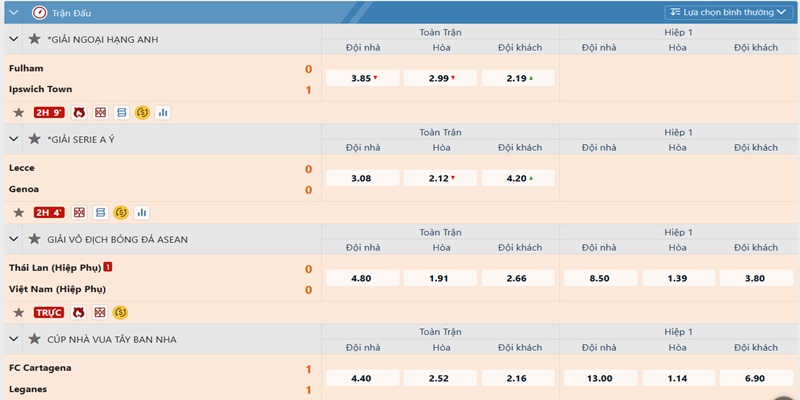
Task: Open statistics chart for Lecce vs Genoa
Action: click(x=142, y=212)
